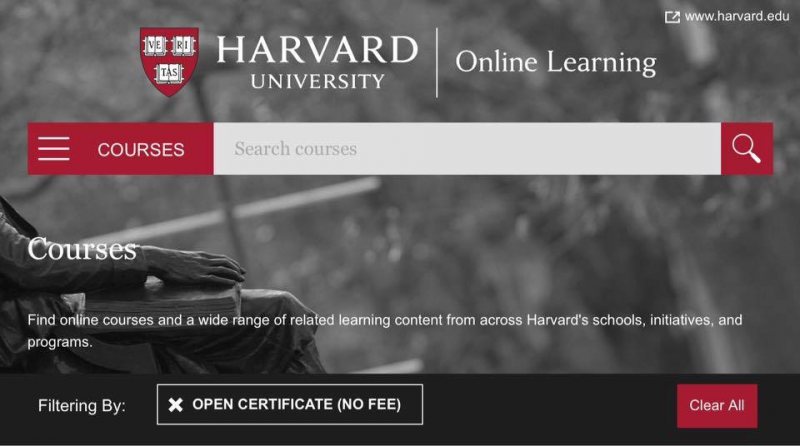Open the hamburger menu icon beside COURSES
This screenshot has width=800, height=446.
54,148
